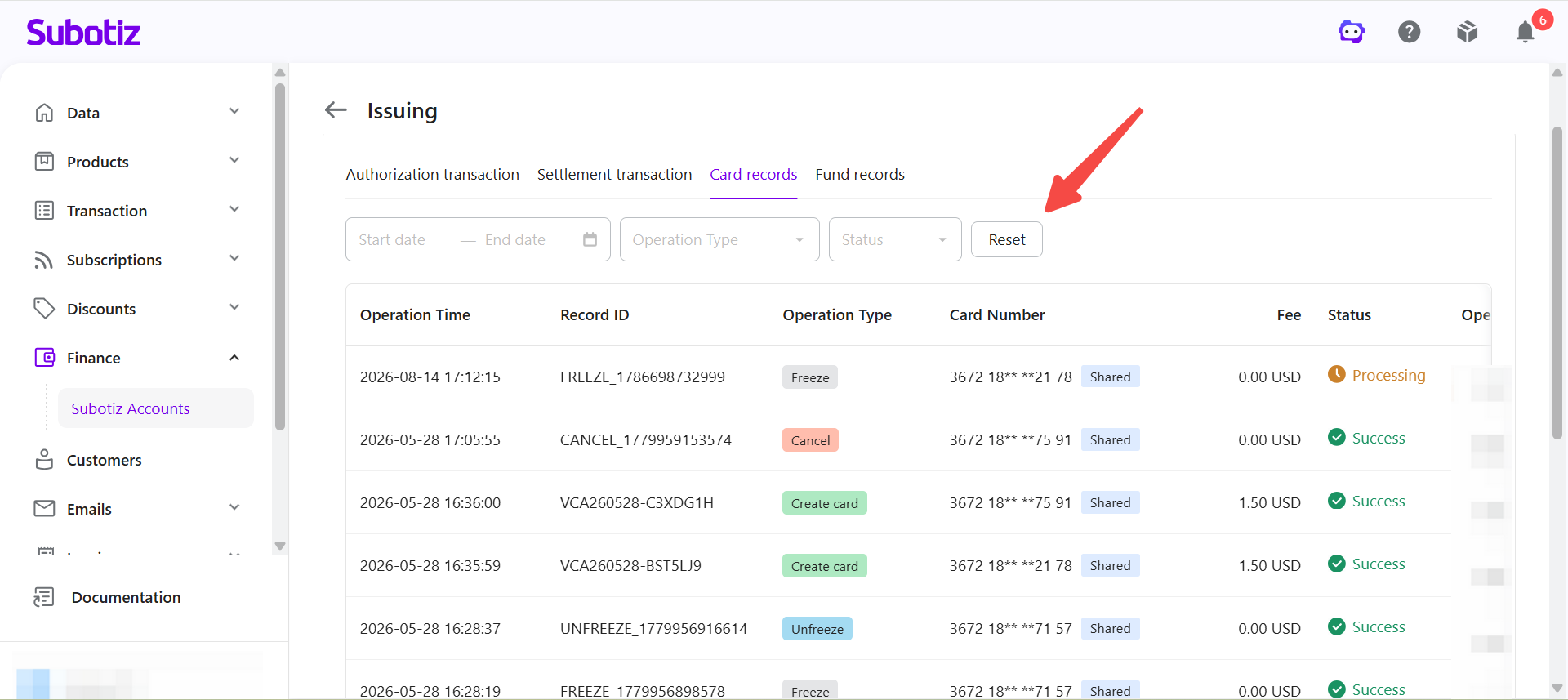Click the Emails envelope icon
1568x700 pixels.
(x=44, y=509)
